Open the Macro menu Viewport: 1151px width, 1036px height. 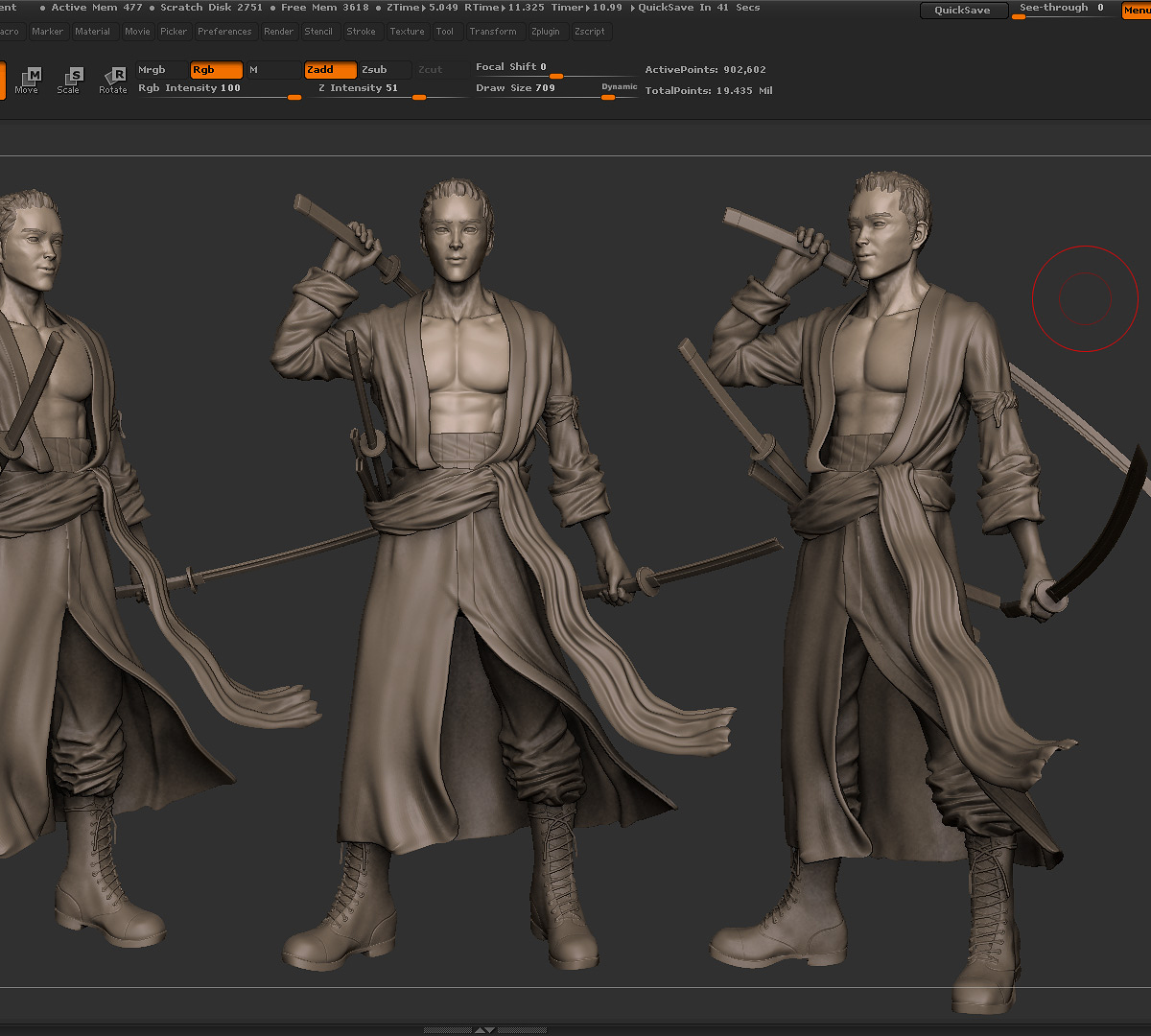coord(11,32)
